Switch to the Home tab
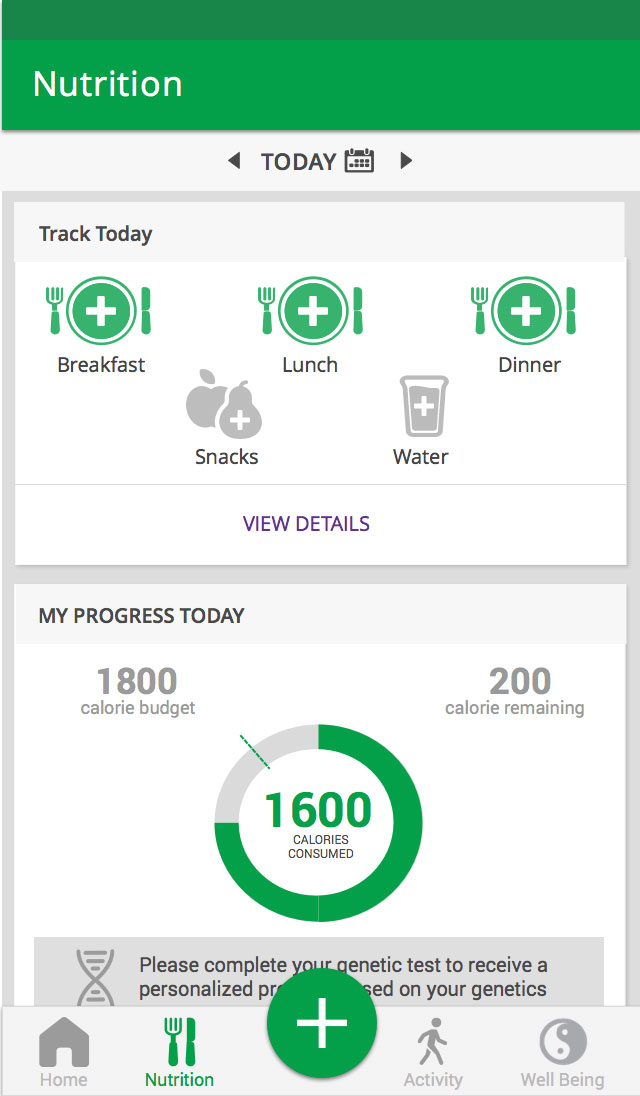Screen dimensions: 640x1096 pyautogui.click(x=64, y=1054)
